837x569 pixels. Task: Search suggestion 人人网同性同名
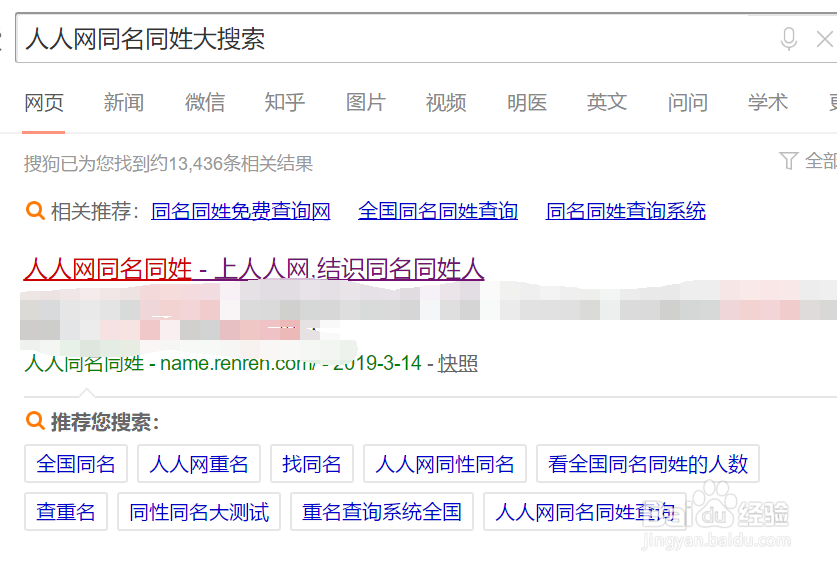point(445,464)
